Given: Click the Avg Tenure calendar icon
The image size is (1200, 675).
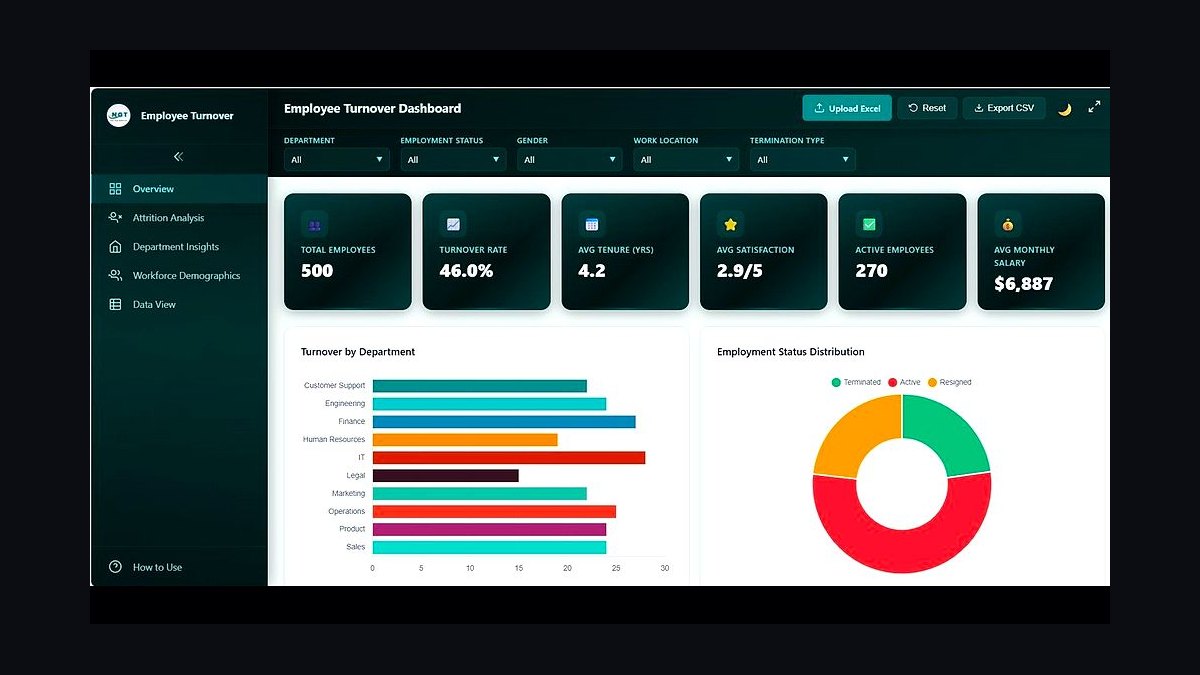Looking at the screenshot, I should (592, 225).
